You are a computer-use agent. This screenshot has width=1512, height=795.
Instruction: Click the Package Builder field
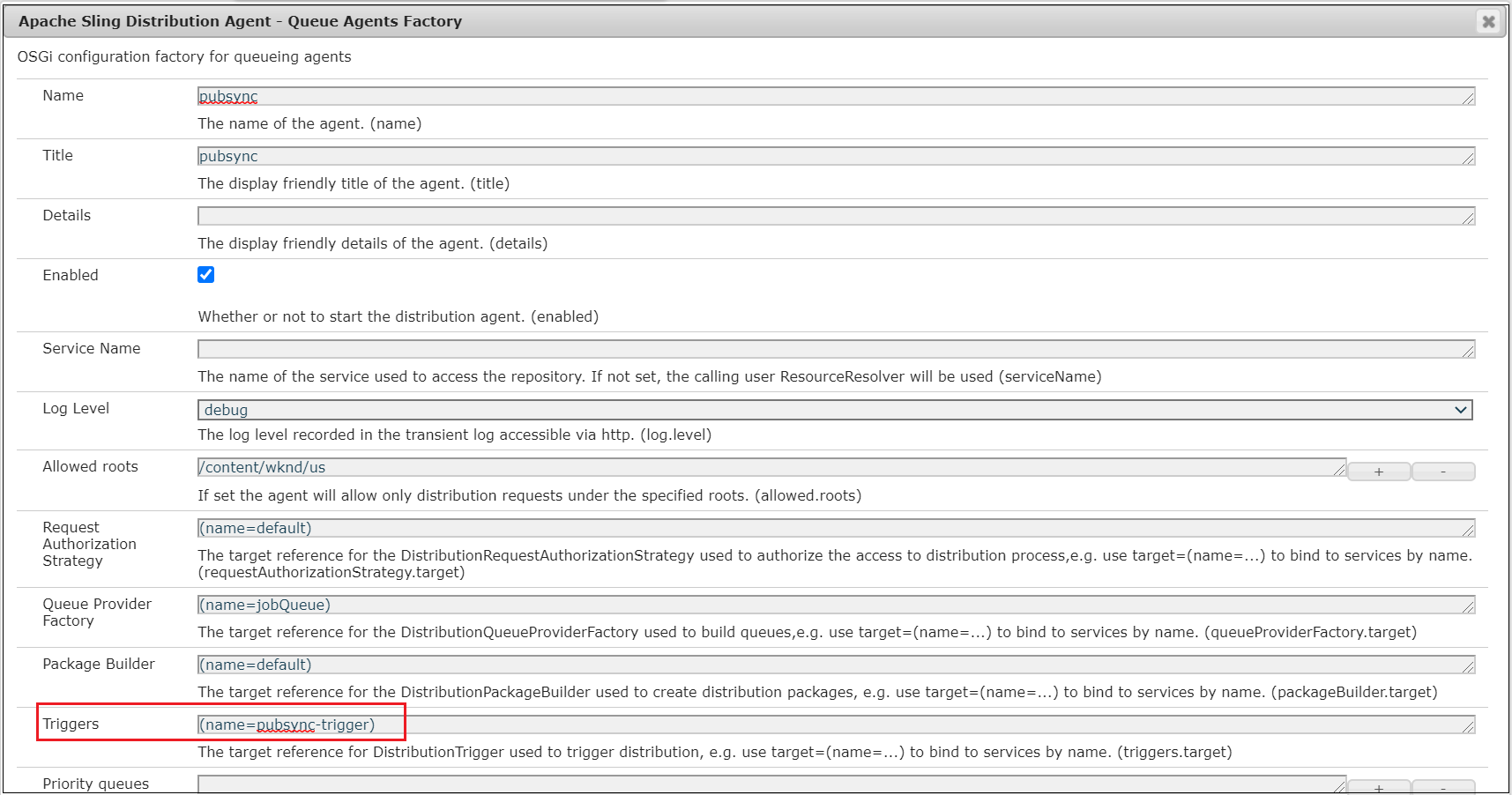click(x=836, y=665)
